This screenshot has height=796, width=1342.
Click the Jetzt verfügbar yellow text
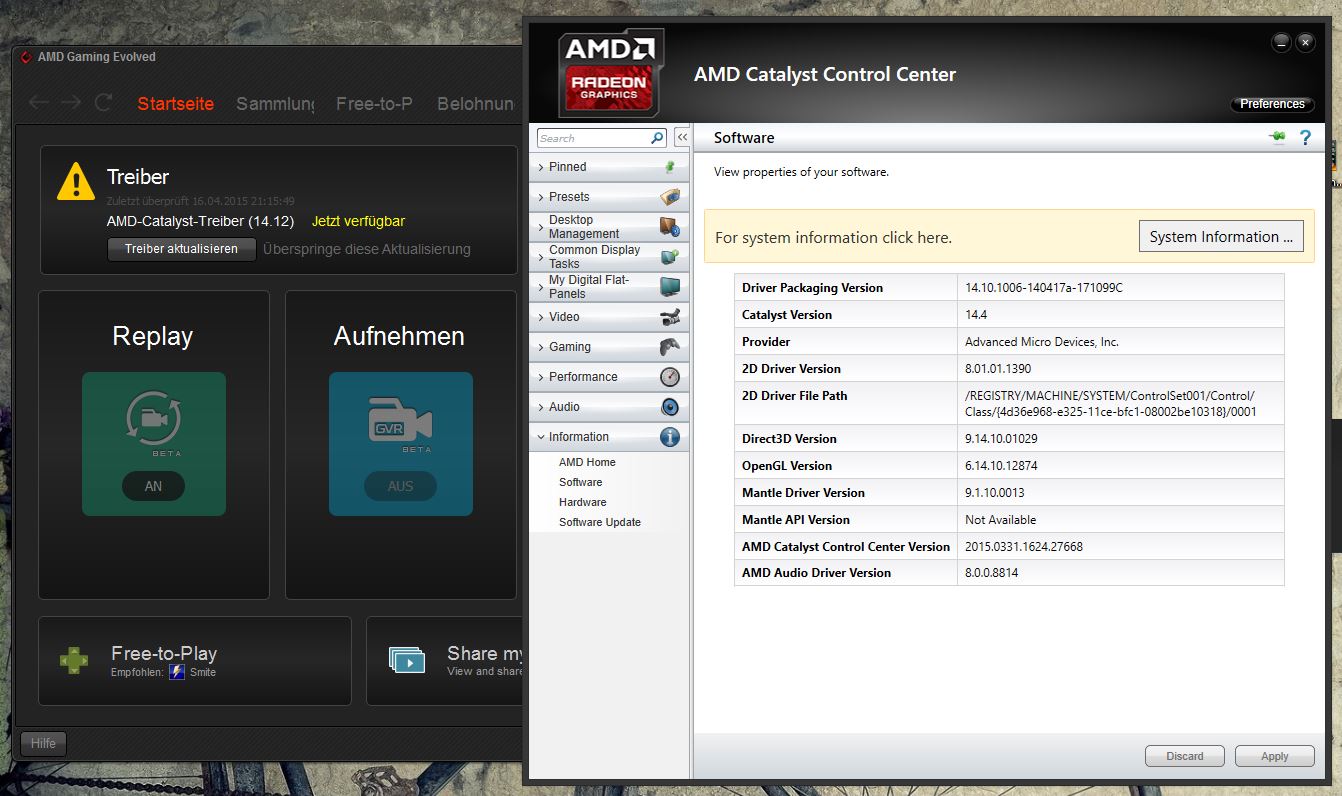click(x=359, y=221)
